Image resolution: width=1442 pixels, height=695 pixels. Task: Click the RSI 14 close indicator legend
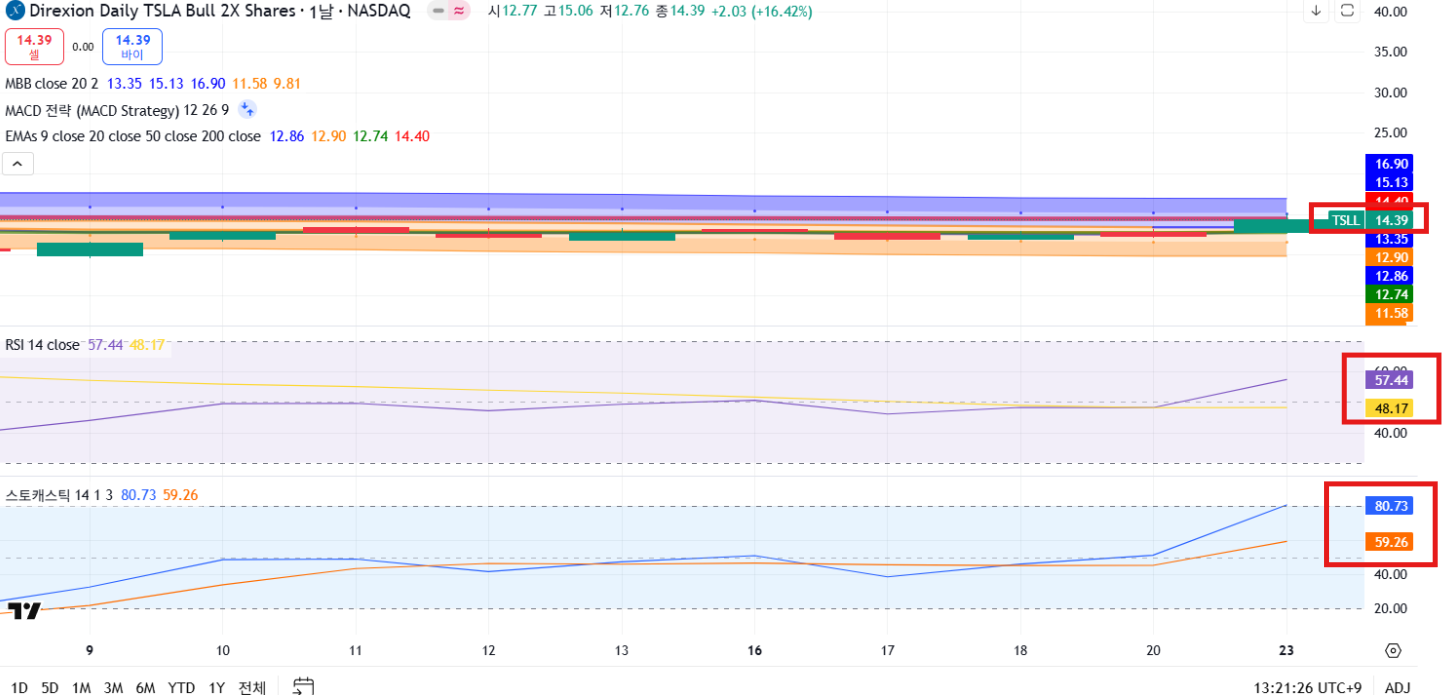[42, 345]
